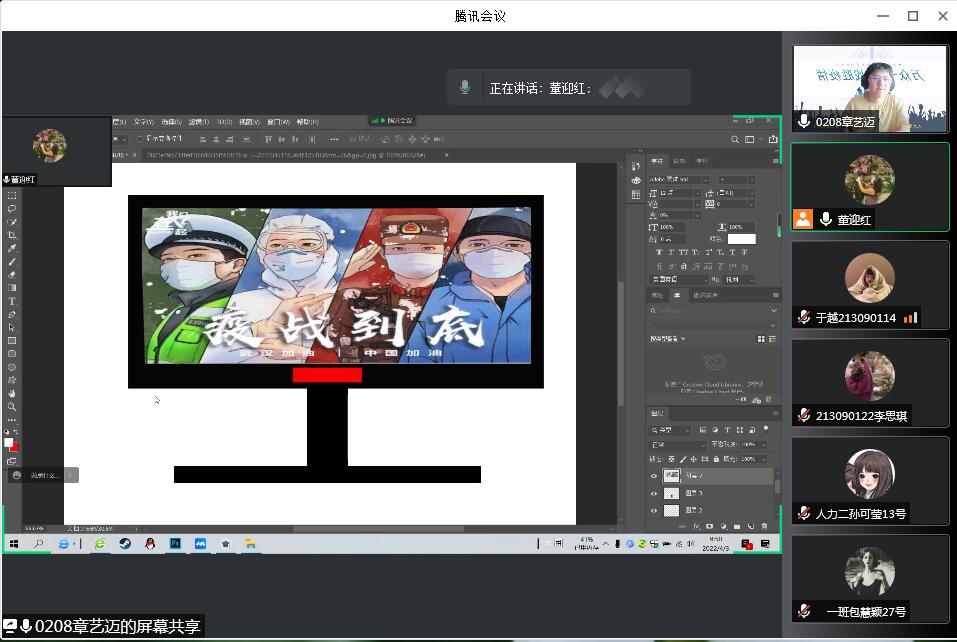Switch libraries panel to grid view
This screenshot has height=642, width=957.
[761, 339]
